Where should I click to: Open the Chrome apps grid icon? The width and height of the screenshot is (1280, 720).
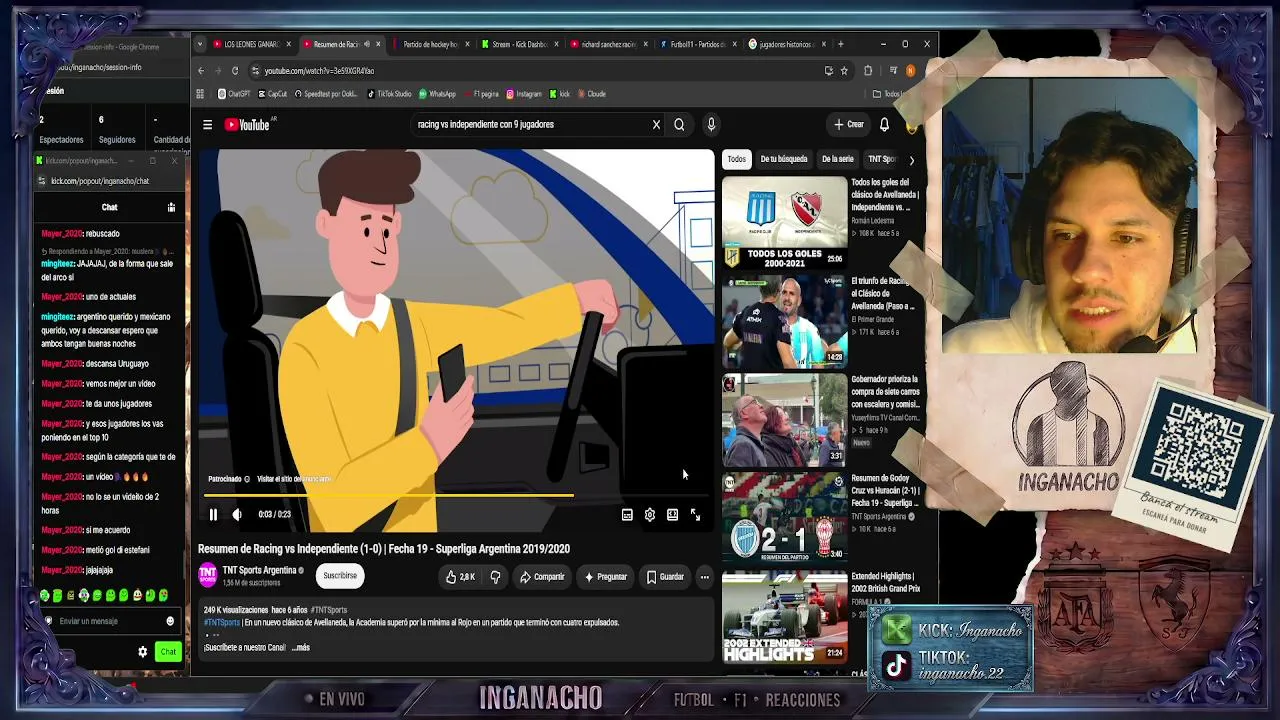click(200, 94)
